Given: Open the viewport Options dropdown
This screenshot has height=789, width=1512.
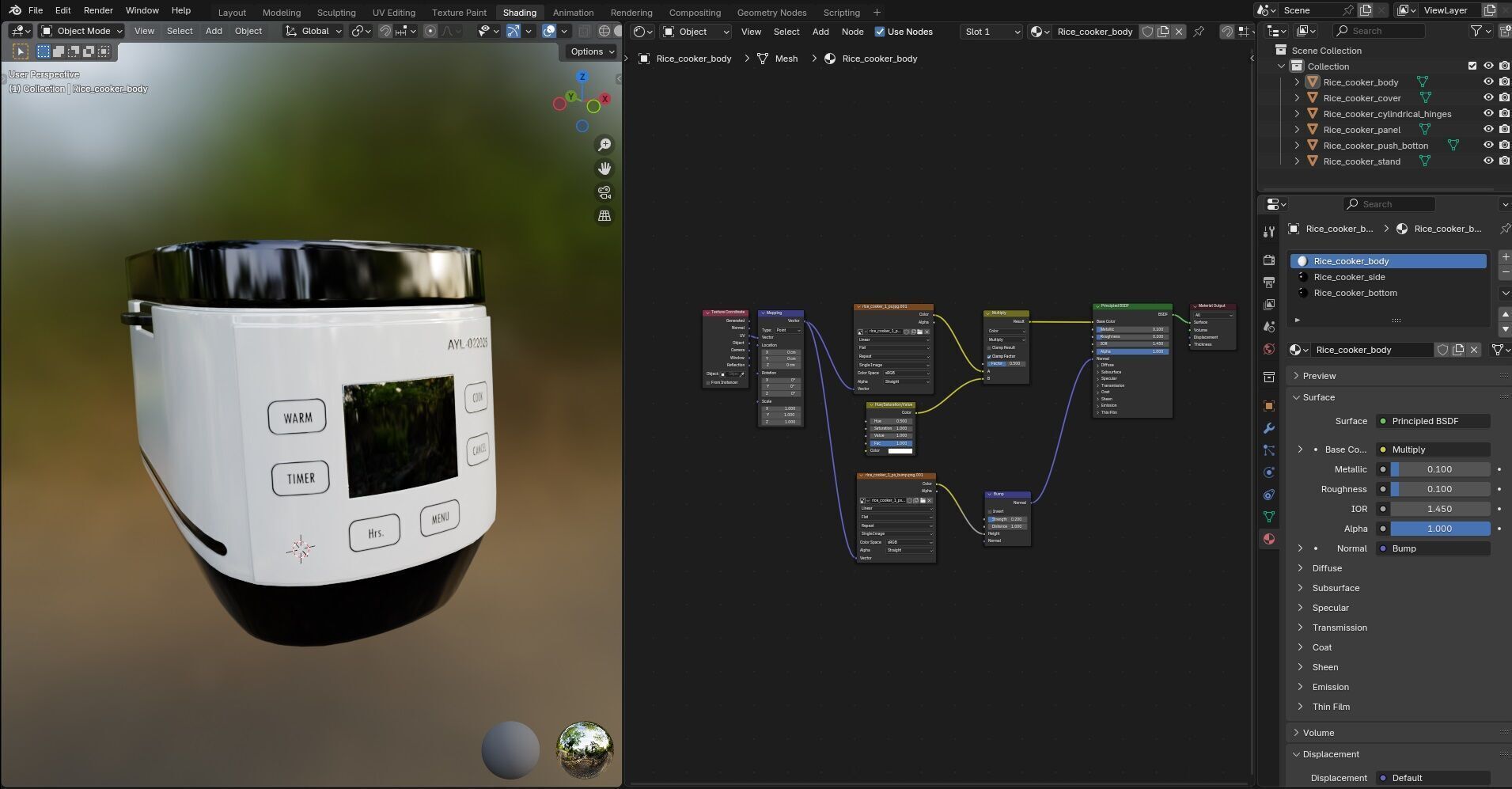Looking at the screenshot, I should pyautogui.click(x=593, y=51).
